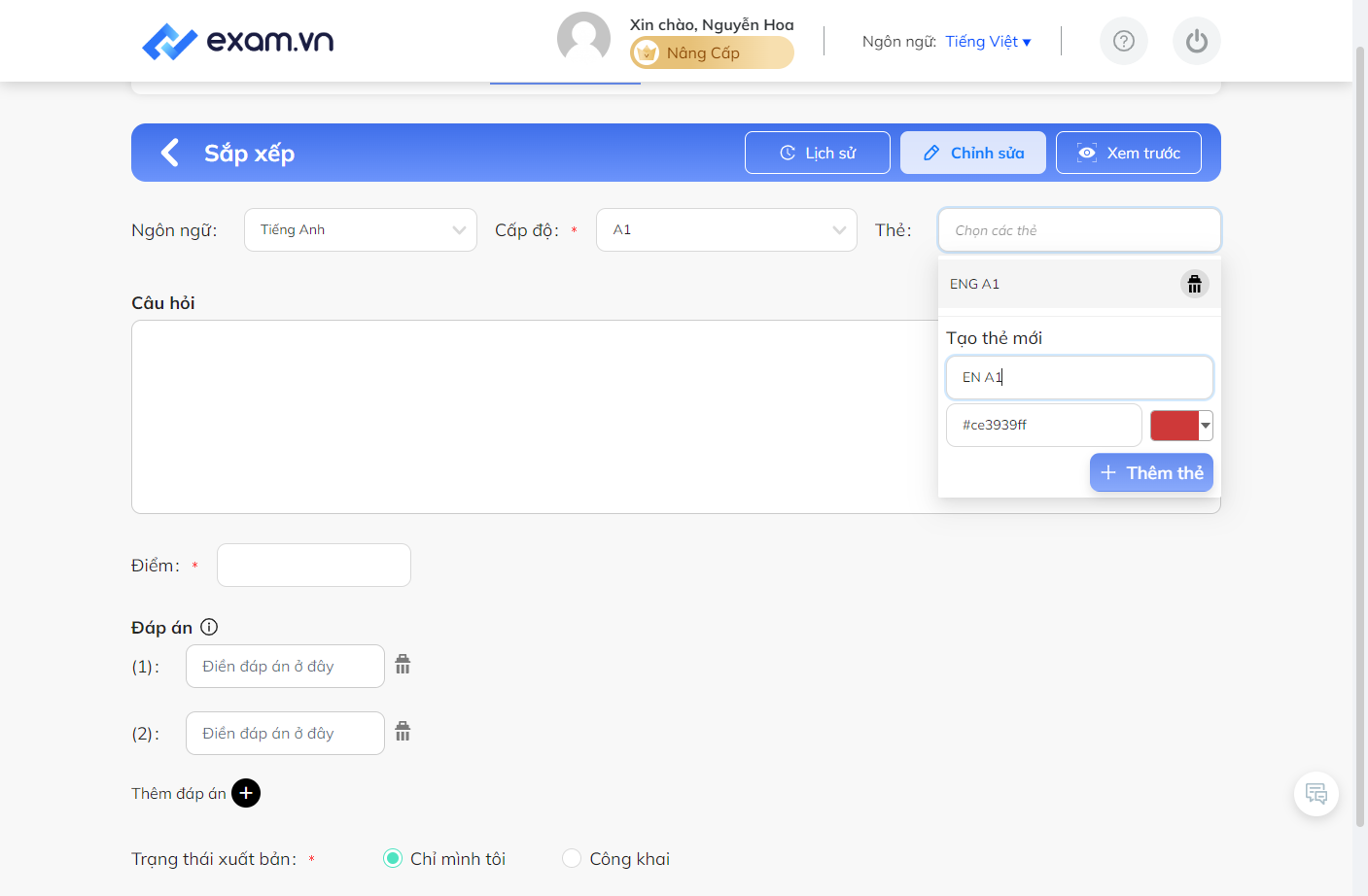1368x896 pixels.
Task: Show info tooltip next to Đáp án
Action: click(209, 627)
